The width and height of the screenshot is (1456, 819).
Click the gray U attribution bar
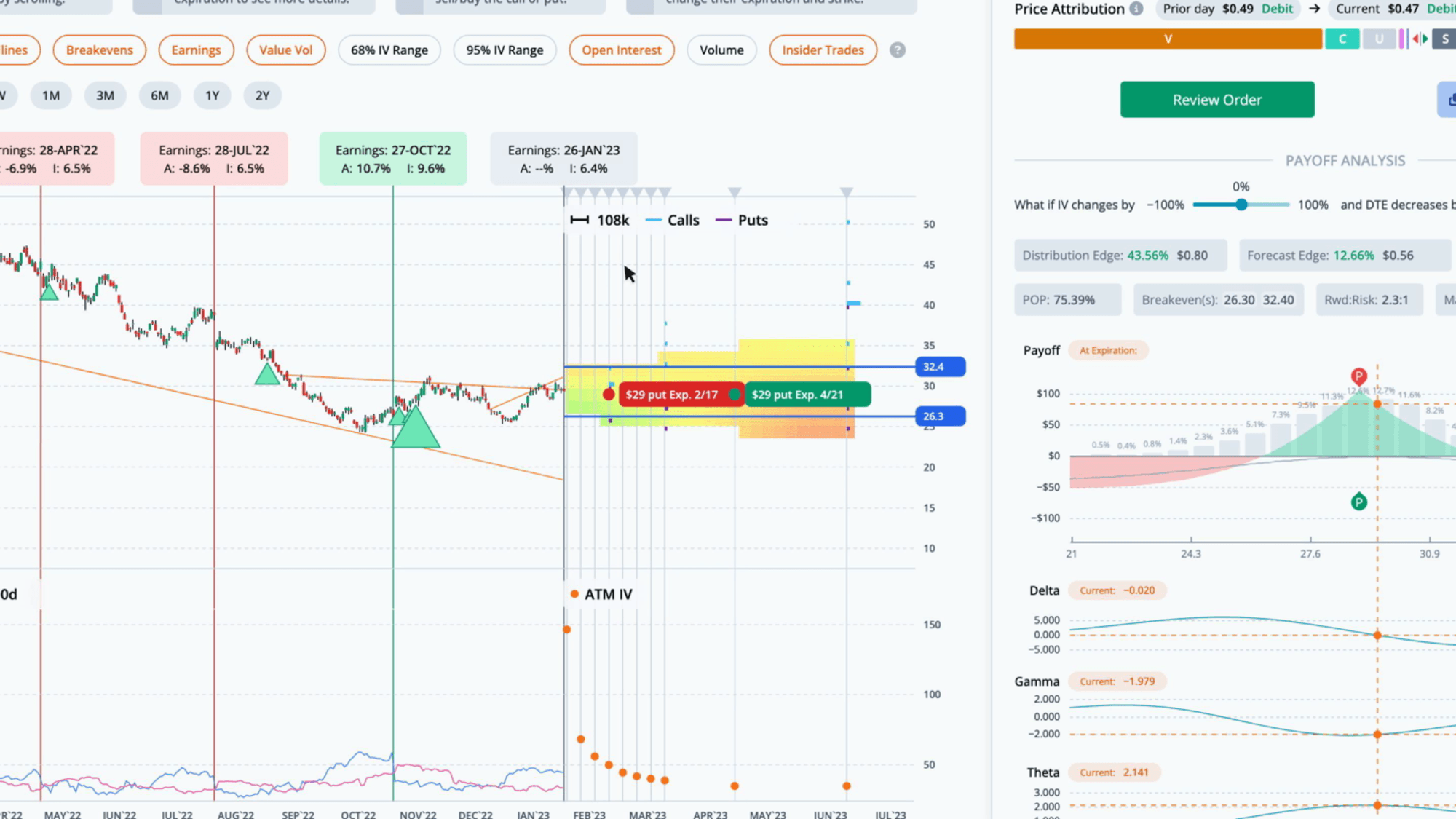click(1379, 39)
